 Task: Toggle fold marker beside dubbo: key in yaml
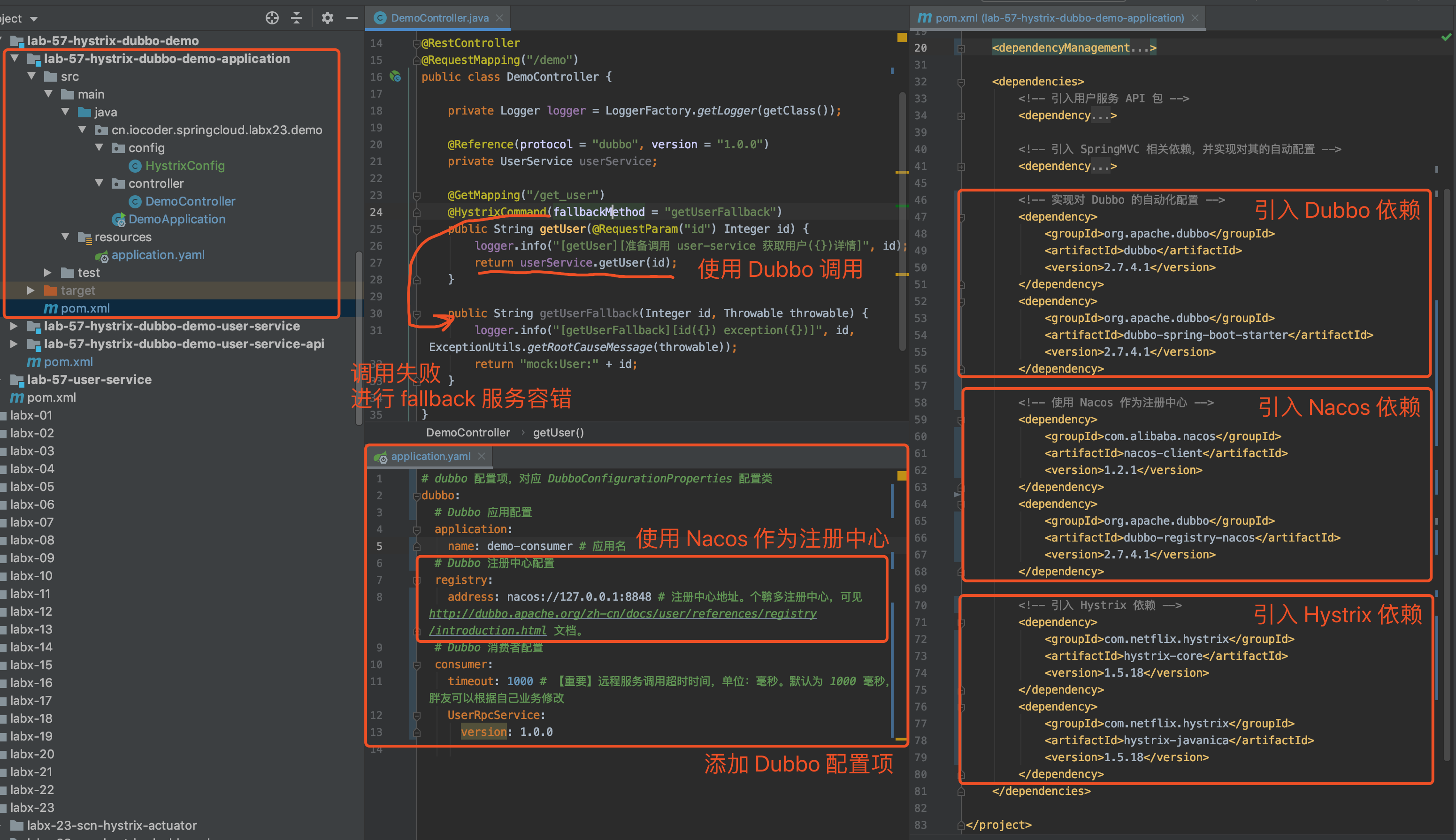pos(416,496)
